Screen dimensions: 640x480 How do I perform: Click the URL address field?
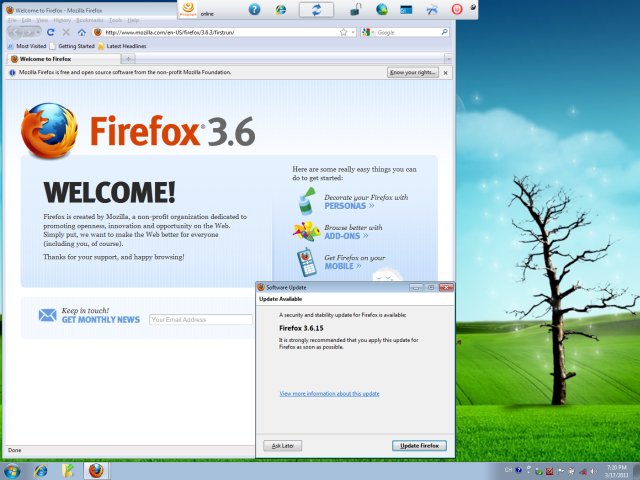point(222,32)
